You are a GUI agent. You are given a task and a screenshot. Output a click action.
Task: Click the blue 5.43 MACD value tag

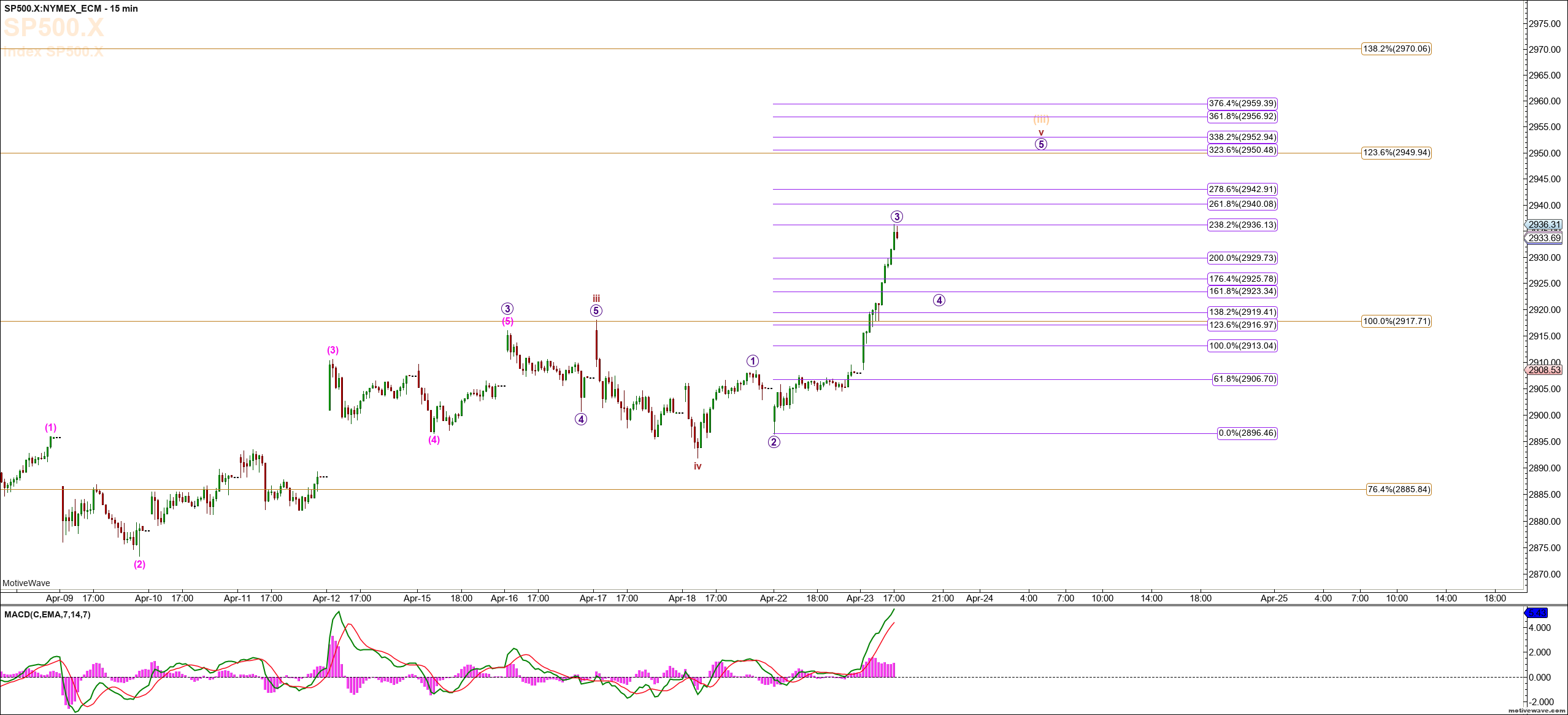pyautogui.click(x=1537, y=613)
